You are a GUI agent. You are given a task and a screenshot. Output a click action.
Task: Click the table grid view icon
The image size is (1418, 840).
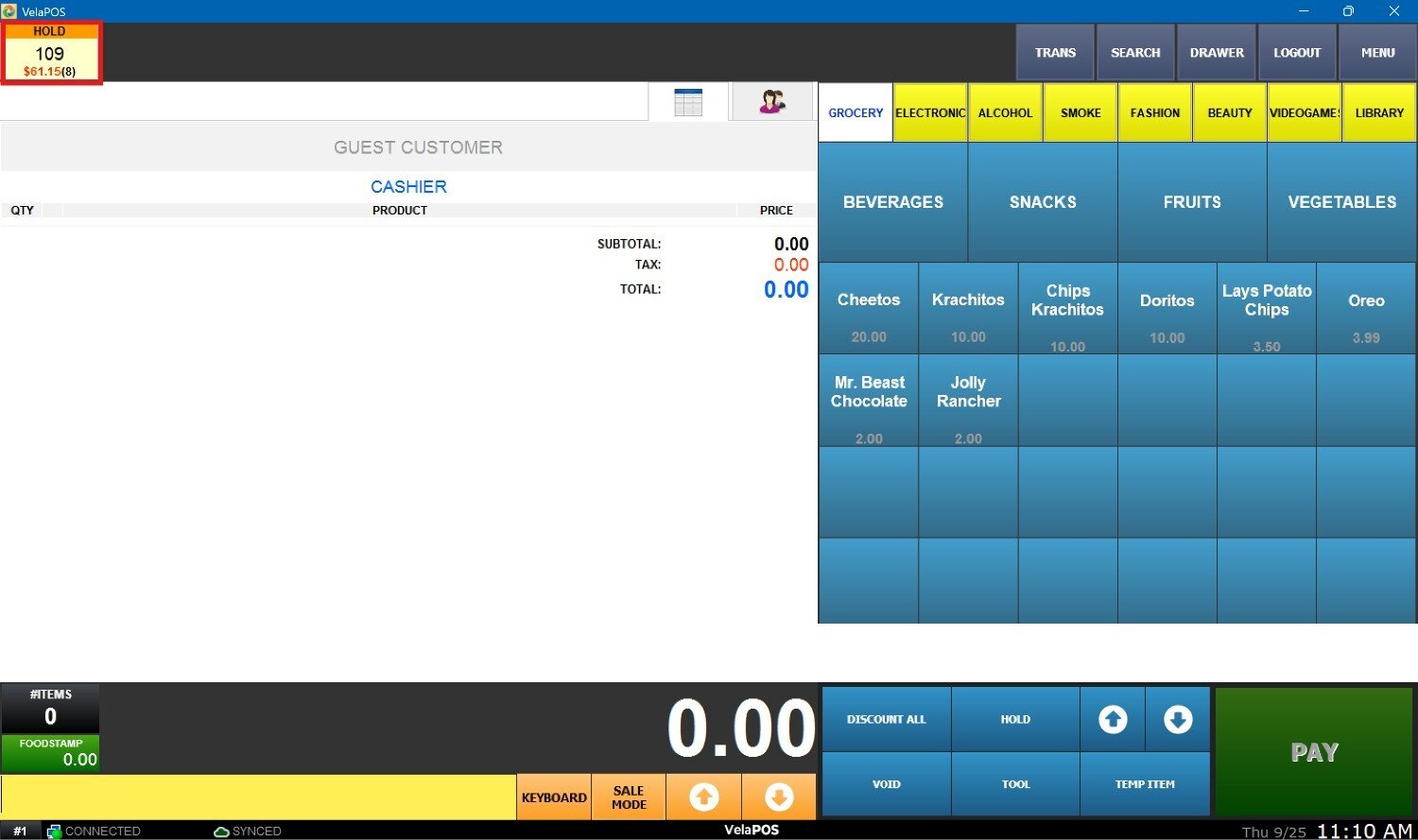(688, 102)
